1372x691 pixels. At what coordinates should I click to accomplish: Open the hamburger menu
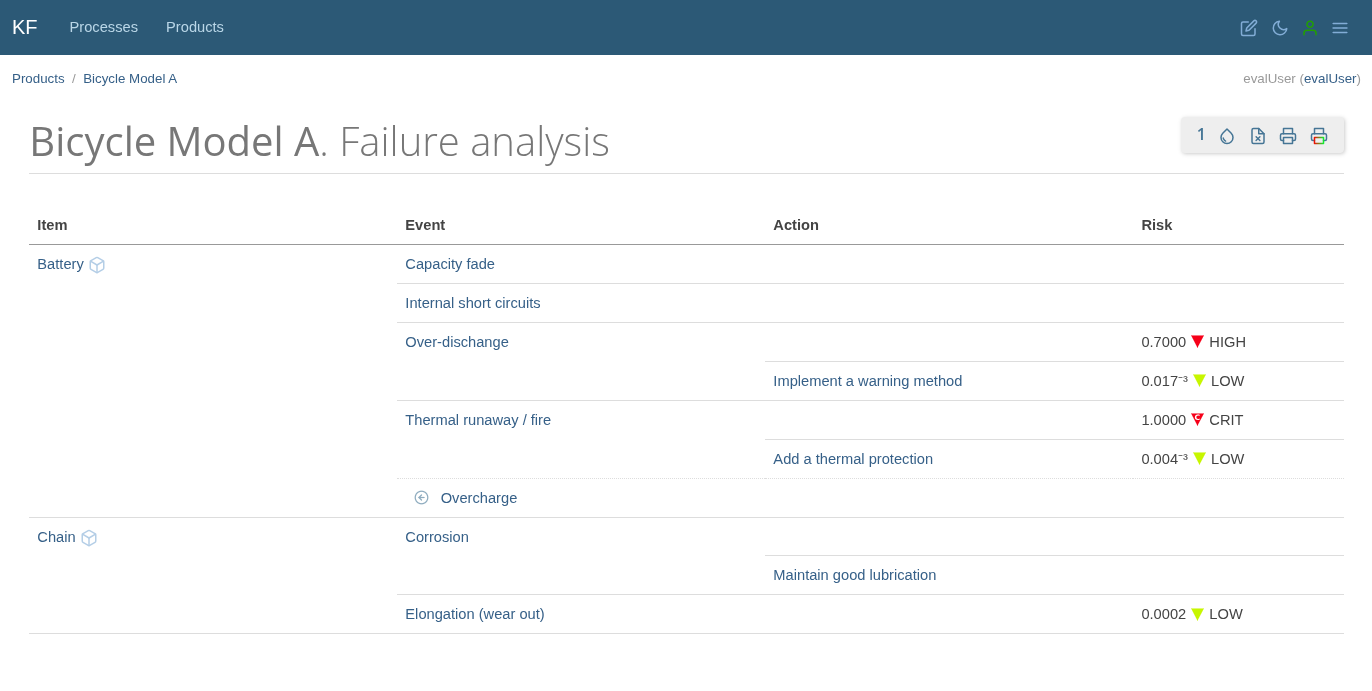point(1340,28)
